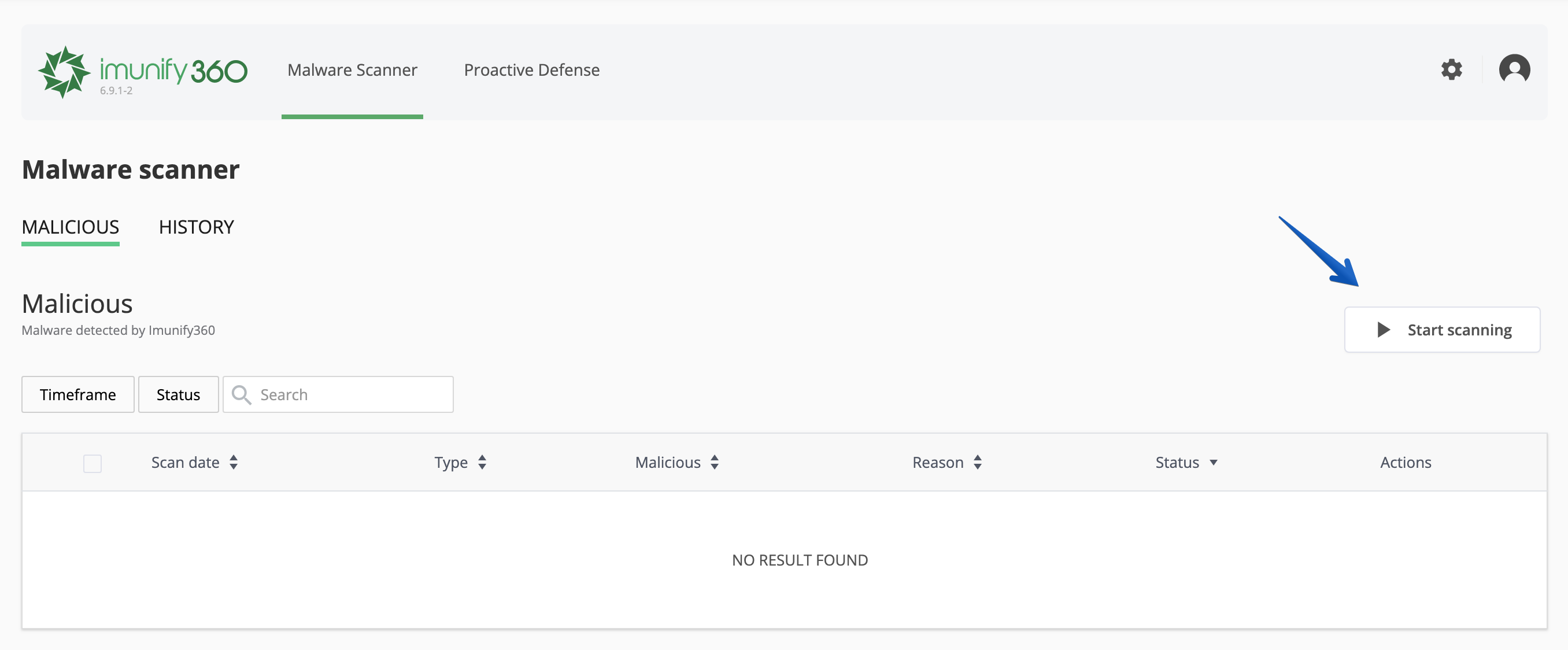
Task: Toggle the select-all checkbox in table header
Action: pos(93,464)
